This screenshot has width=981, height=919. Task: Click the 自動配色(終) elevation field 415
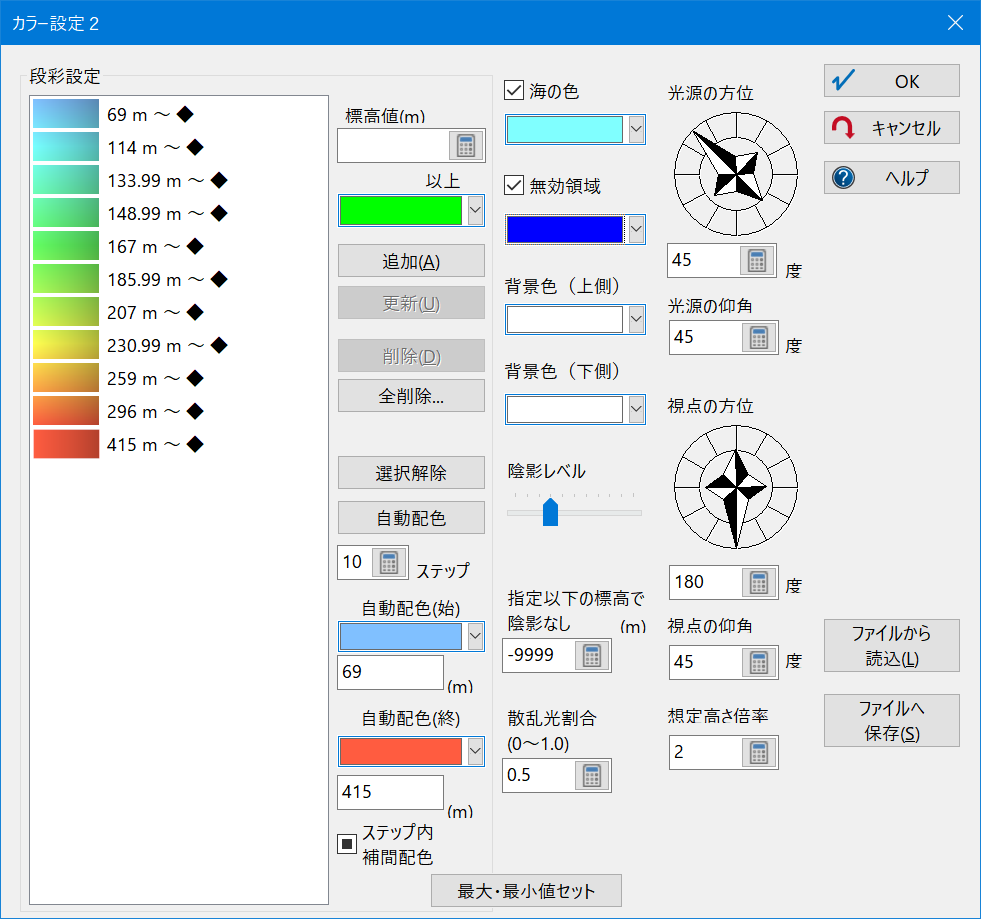tap(390, 793)
